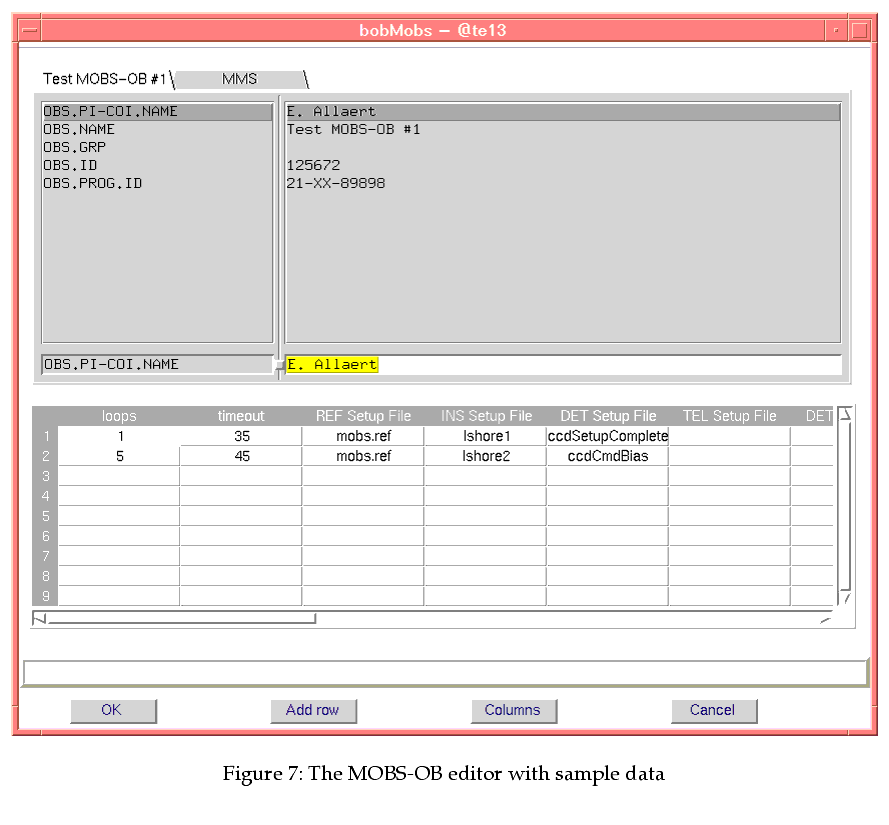The height and width of the screenshot is (825, 889).
Task: Select OBS.NAME in the keyword list
Action: point(158,129)
